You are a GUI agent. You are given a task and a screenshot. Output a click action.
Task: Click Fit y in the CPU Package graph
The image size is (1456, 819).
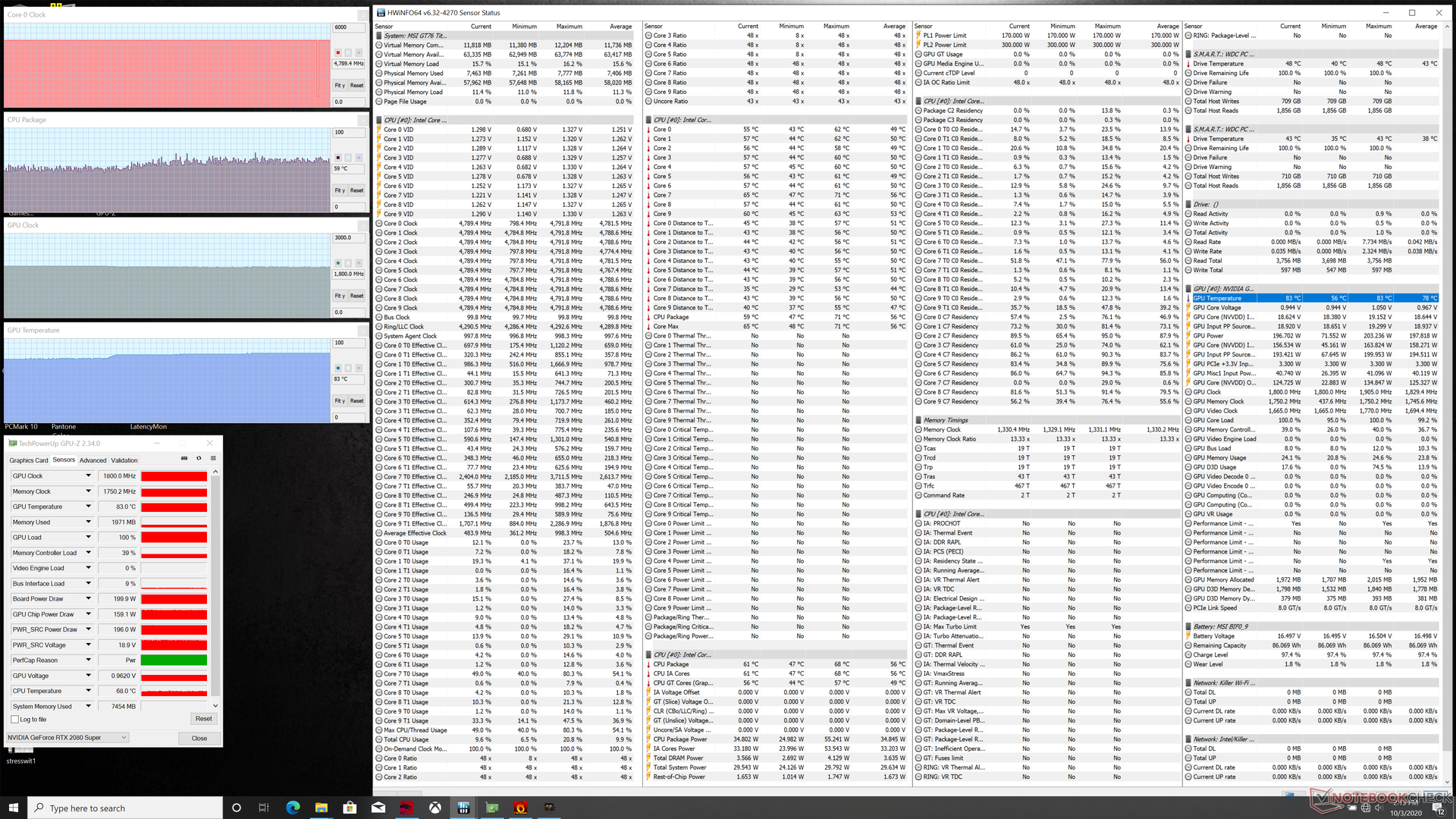(340, 191)
